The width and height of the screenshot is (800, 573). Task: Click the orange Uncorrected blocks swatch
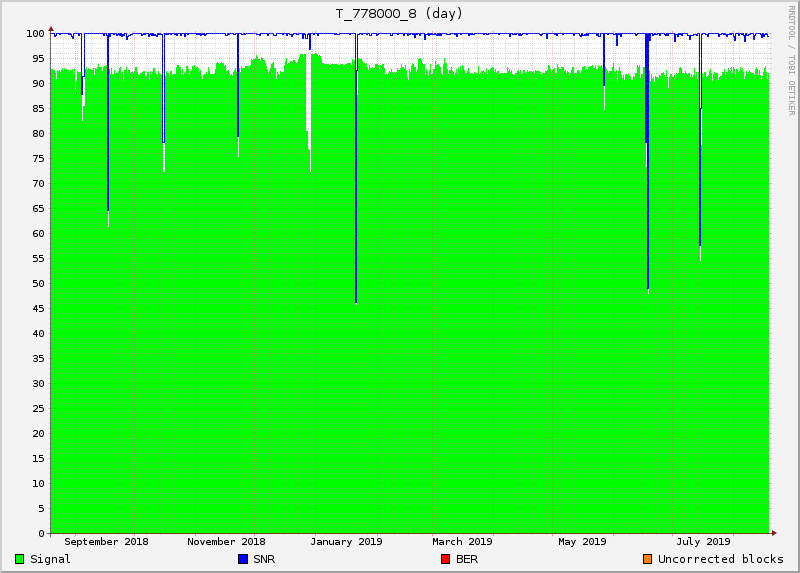pos(647,559)
